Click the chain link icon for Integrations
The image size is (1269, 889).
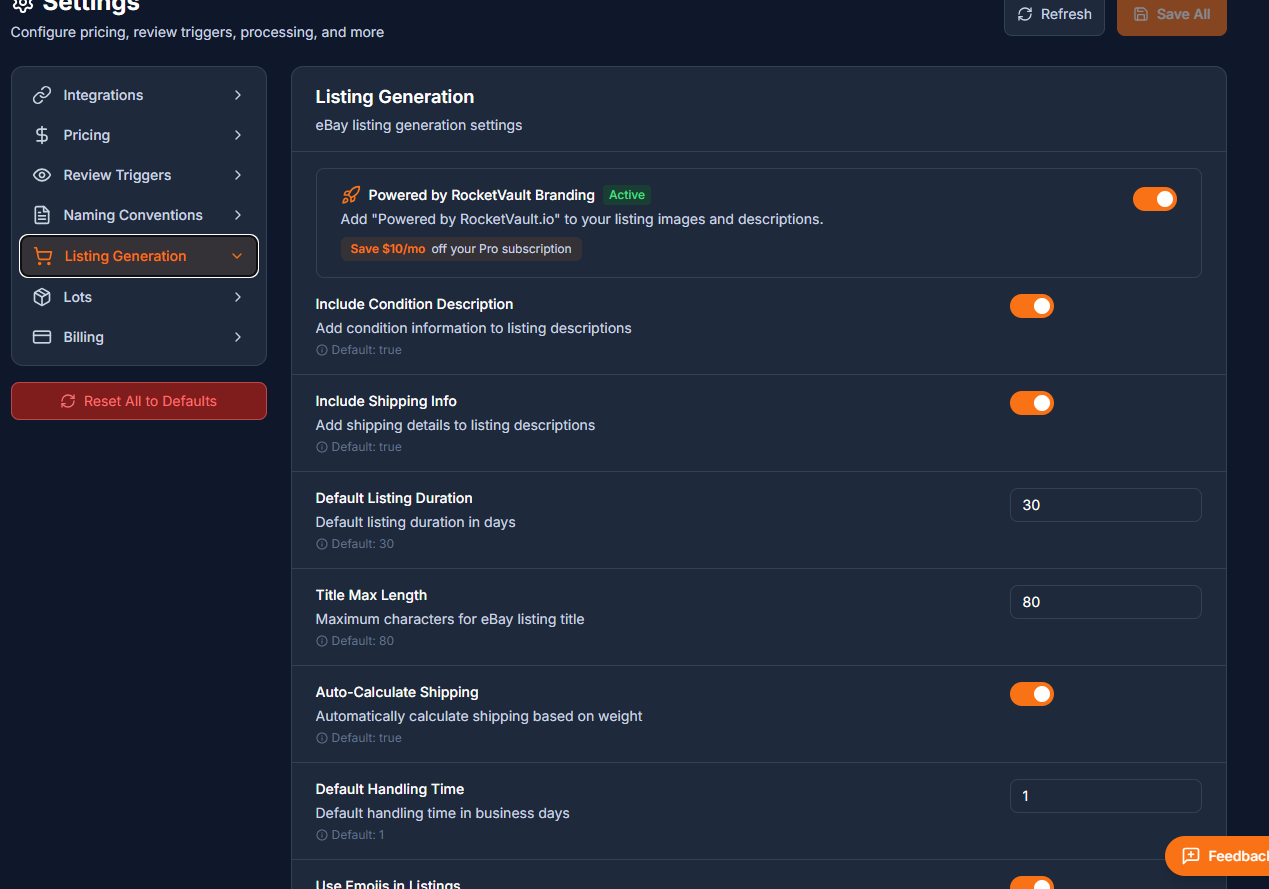point(42,95)
